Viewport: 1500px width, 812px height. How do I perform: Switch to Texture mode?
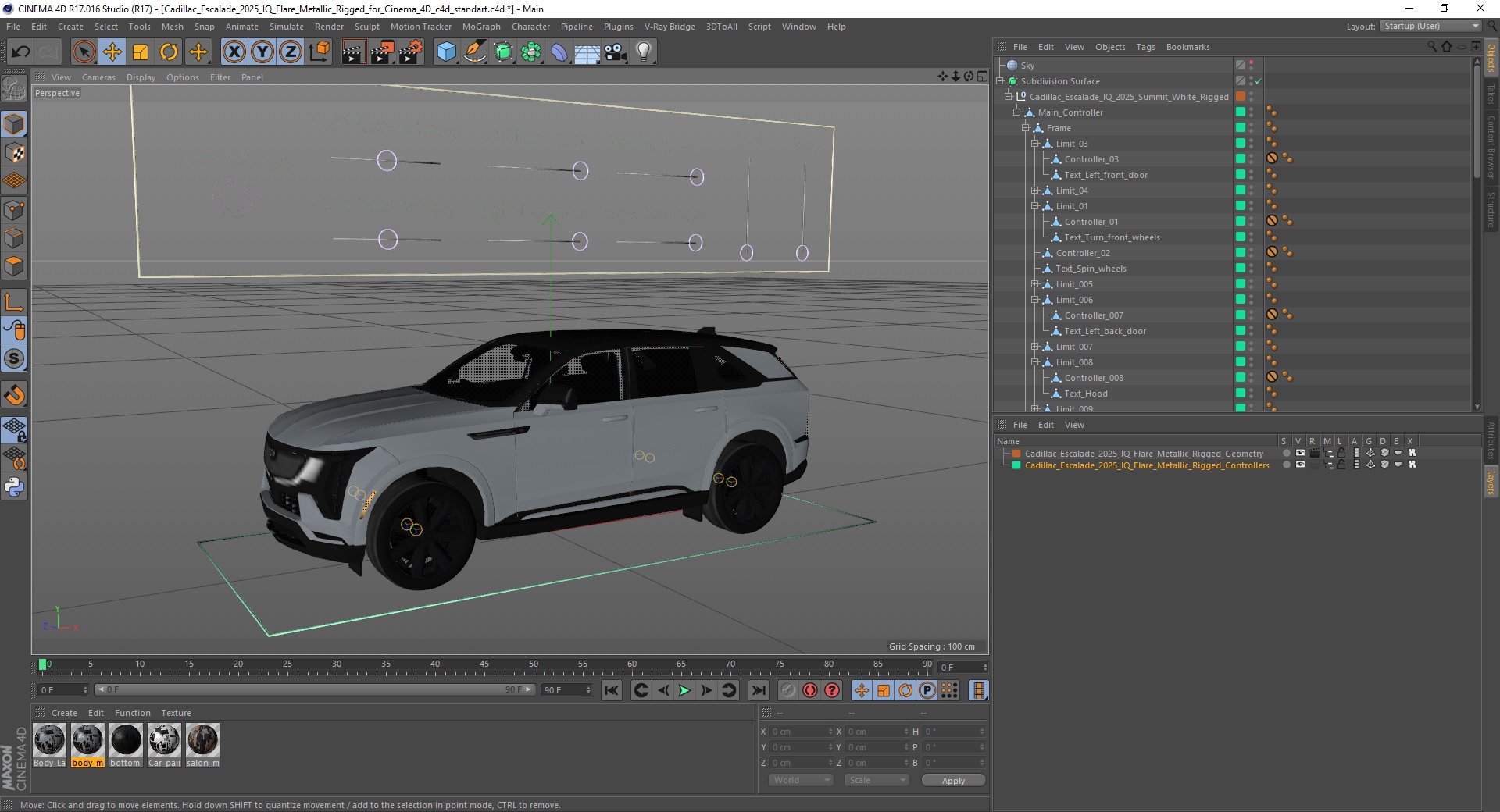tap(14, 152)
